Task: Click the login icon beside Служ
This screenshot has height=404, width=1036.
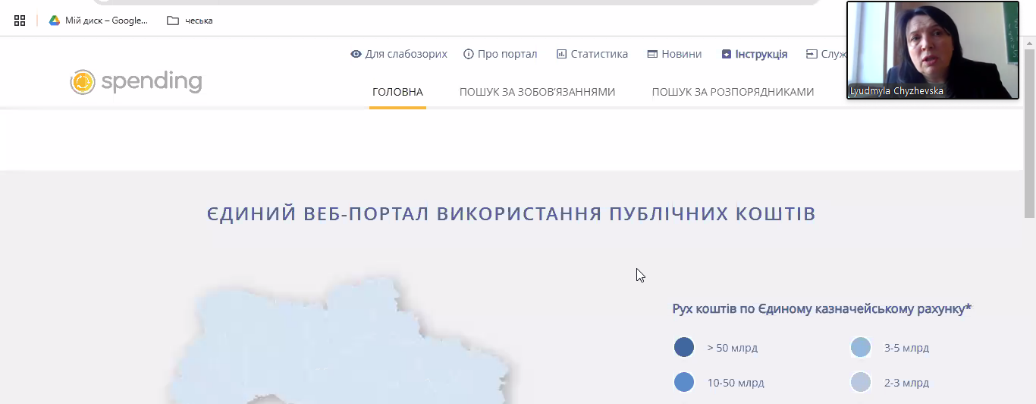Action: 811,54
